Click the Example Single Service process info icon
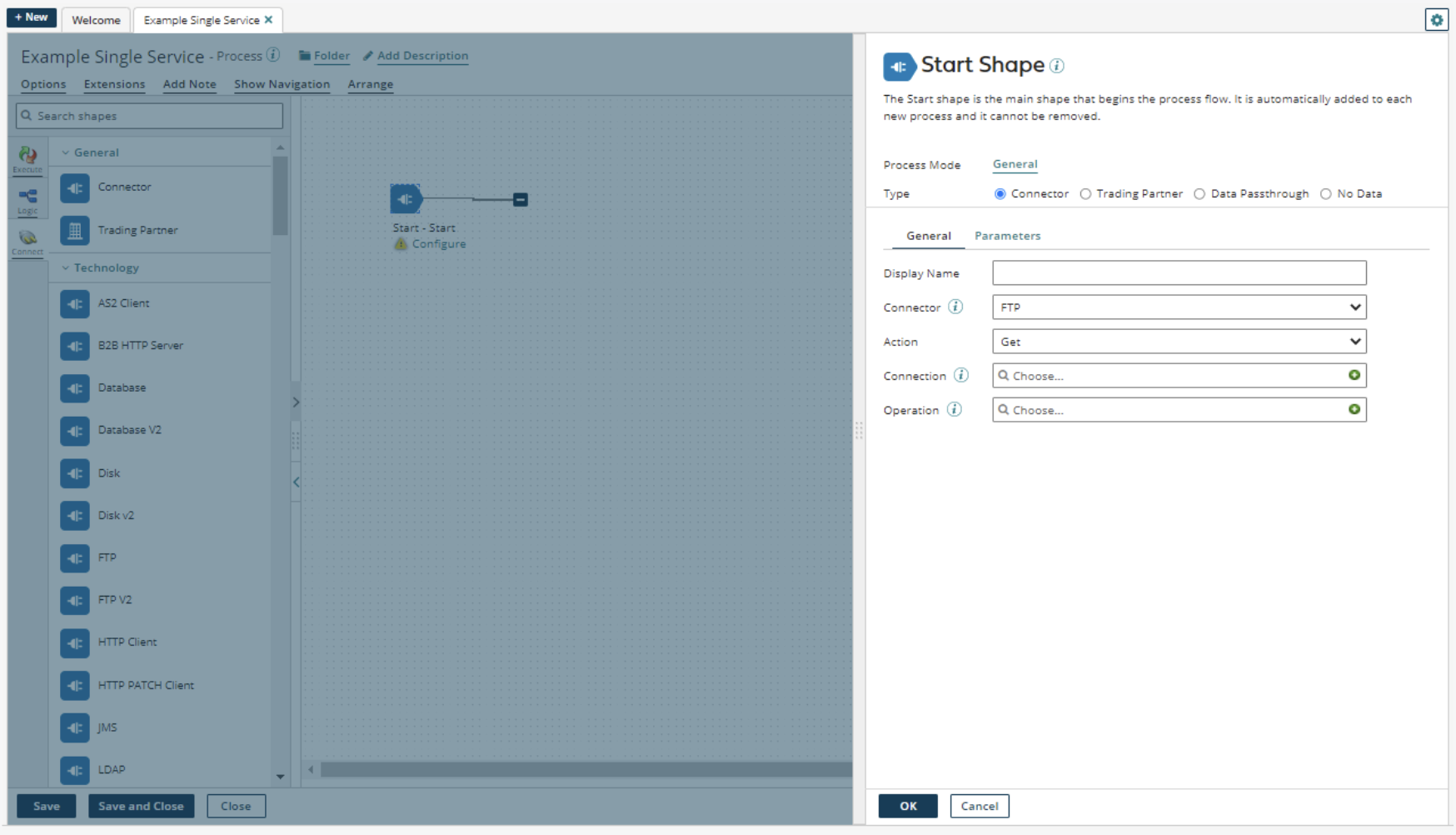Image resolution: width=1456 pixels, height=835 pixels. point(273,55)
